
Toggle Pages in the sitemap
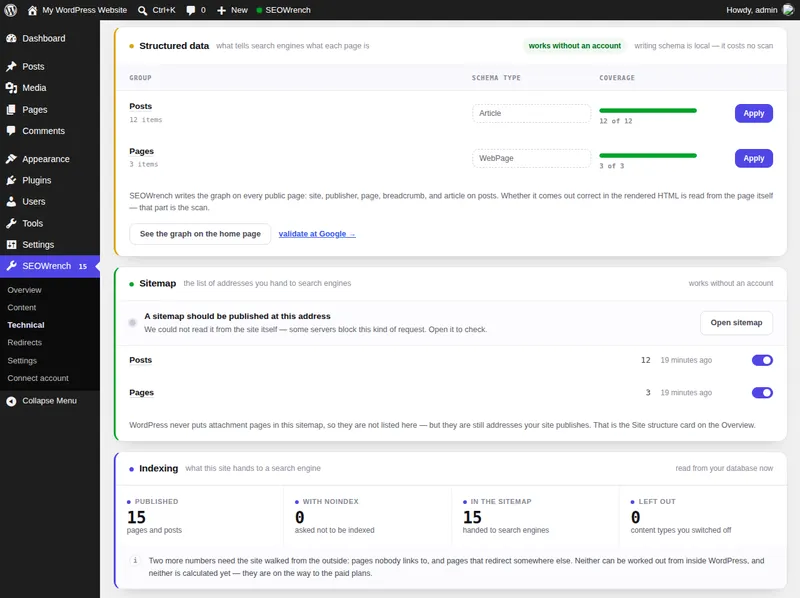pyautogui.click(x=762, y=392)
